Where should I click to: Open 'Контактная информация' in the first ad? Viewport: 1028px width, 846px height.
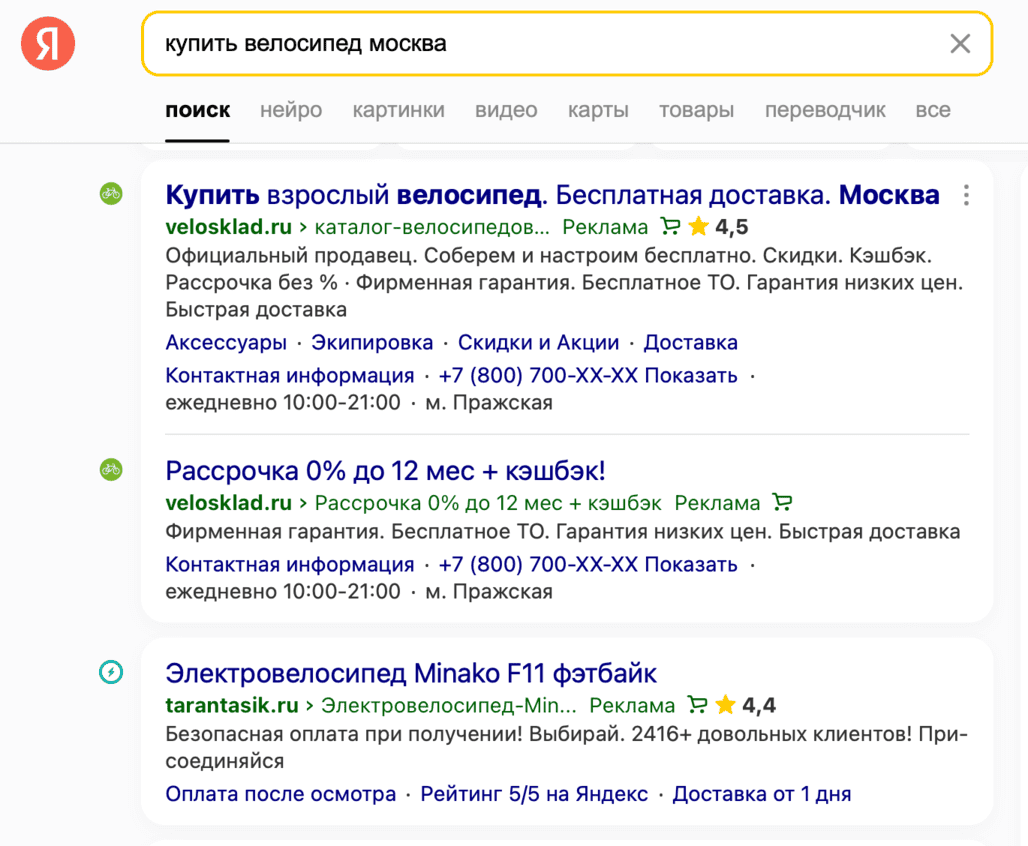click(x=290, y=375)
